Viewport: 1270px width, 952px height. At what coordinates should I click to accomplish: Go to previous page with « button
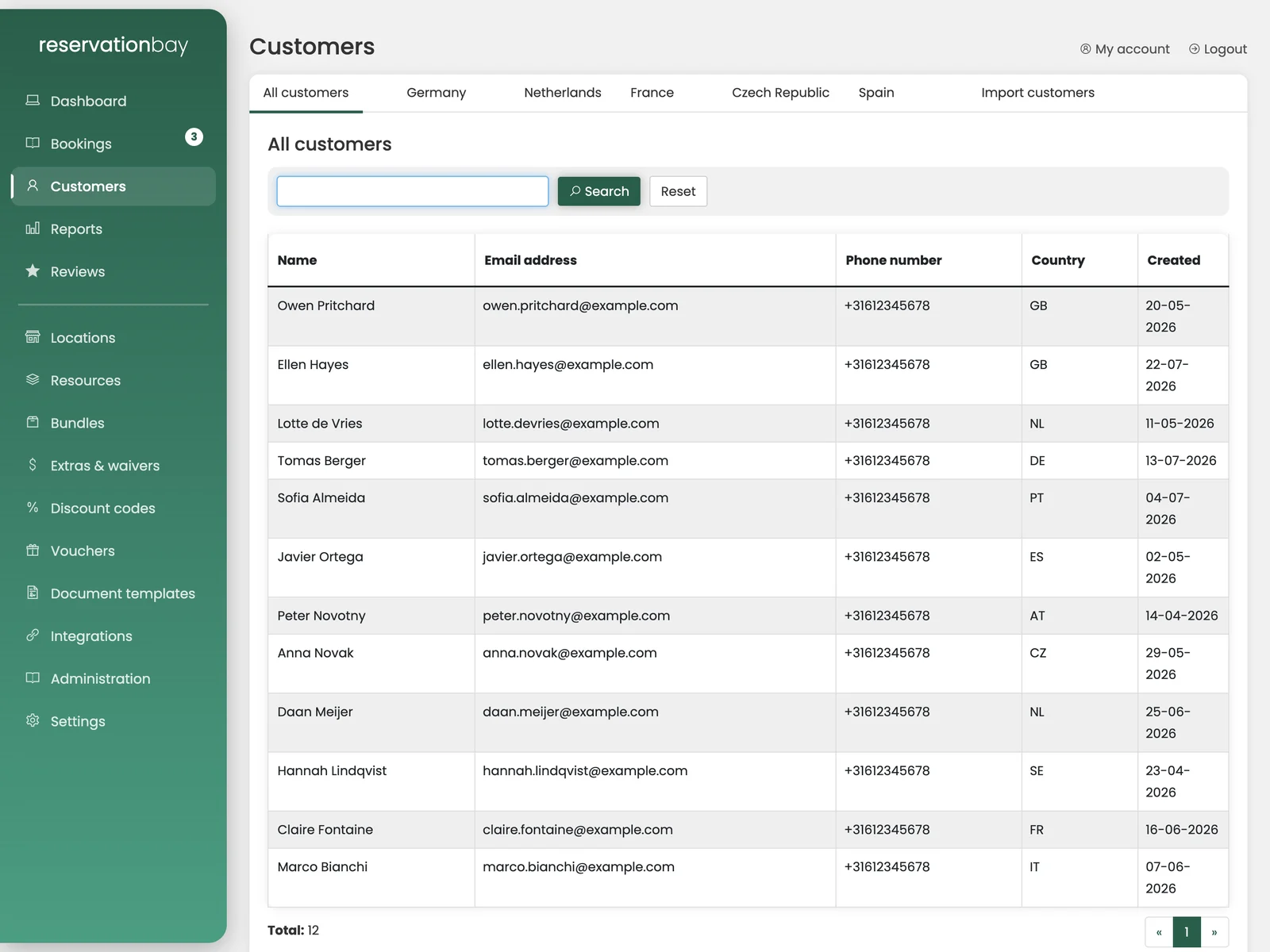[1159, 932]
